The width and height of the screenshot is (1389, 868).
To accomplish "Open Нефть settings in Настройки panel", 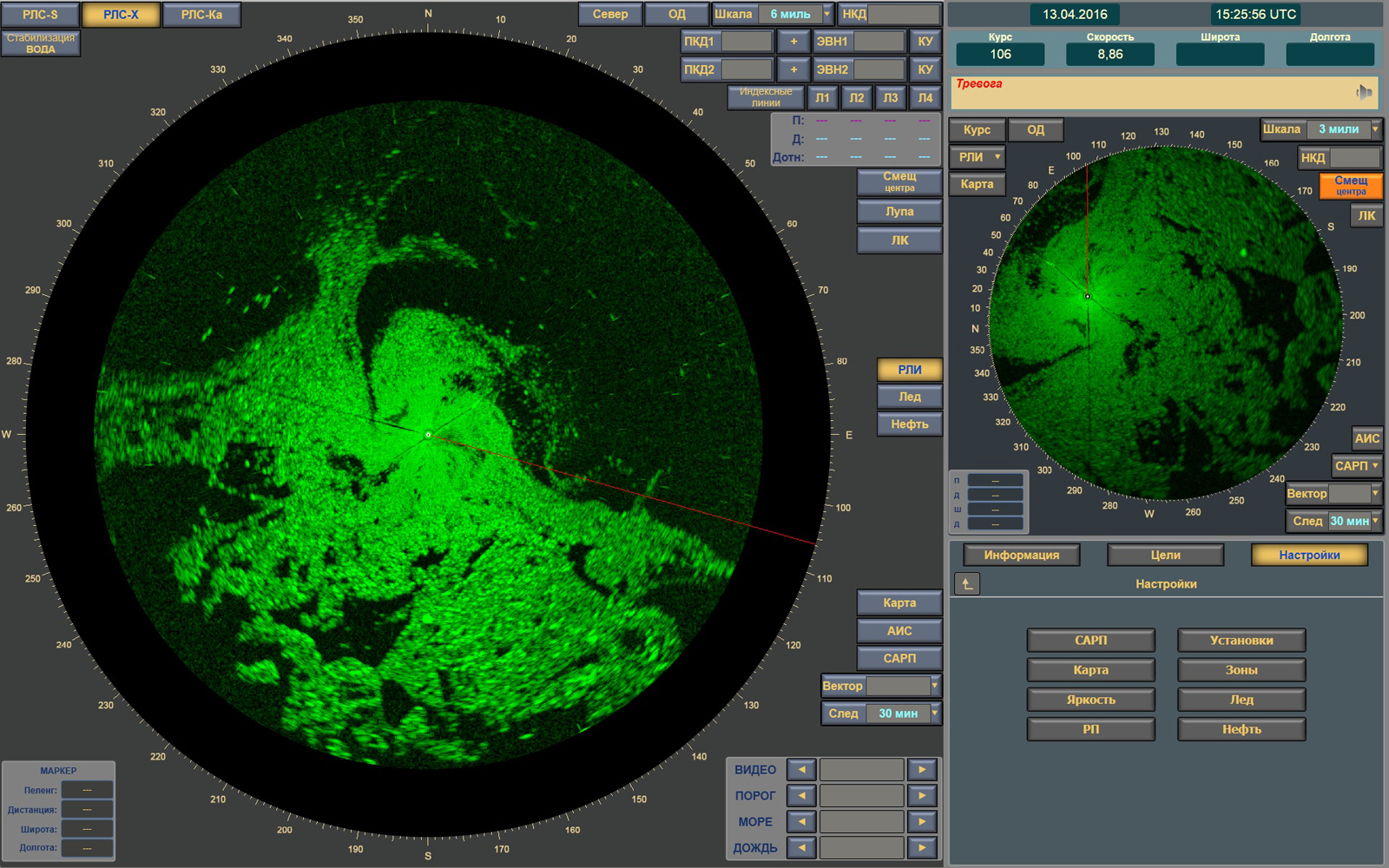I will coord(1241,729).
